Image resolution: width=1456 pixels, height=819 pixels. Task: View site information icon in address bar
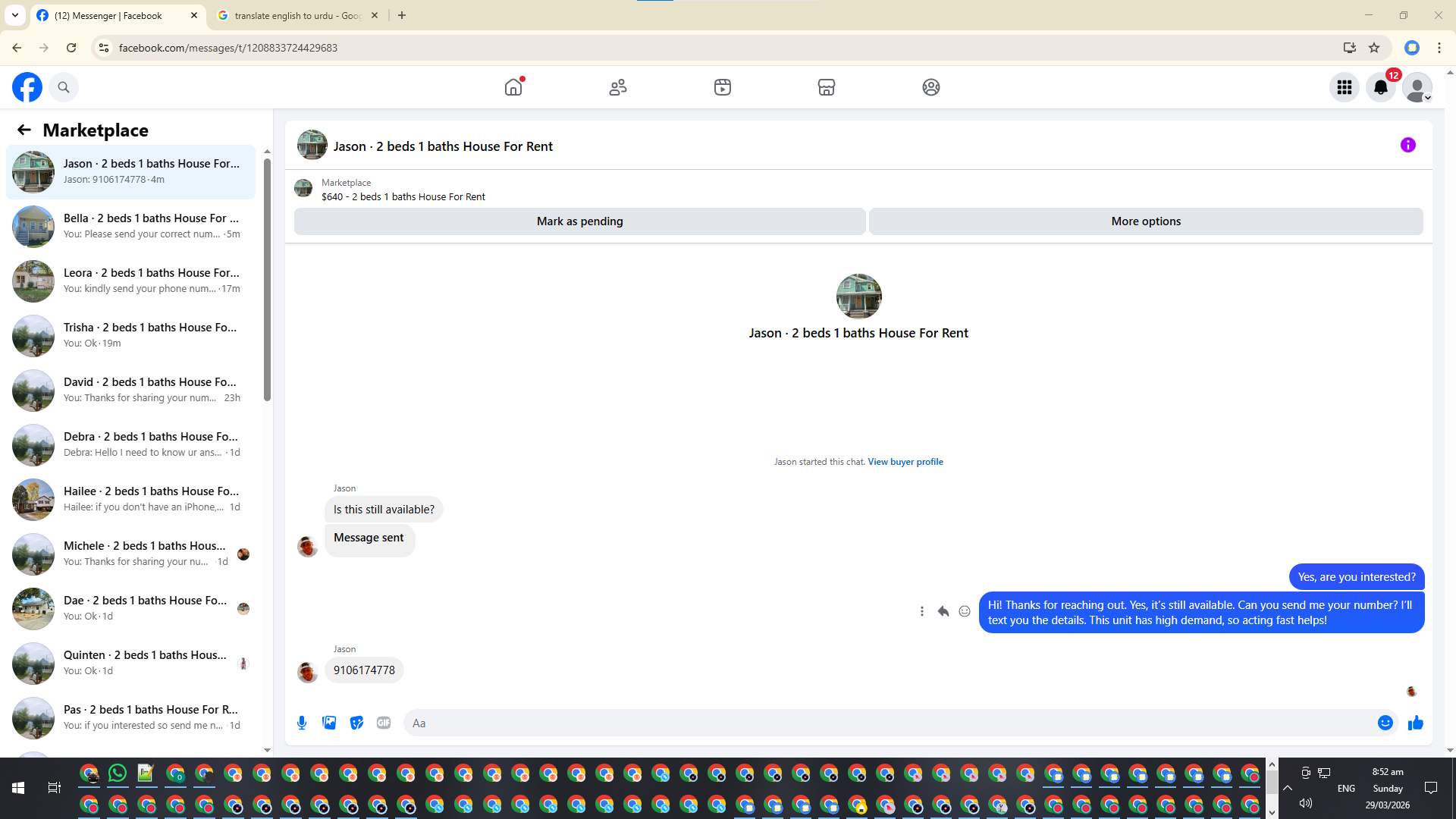[x=104, y=48]
